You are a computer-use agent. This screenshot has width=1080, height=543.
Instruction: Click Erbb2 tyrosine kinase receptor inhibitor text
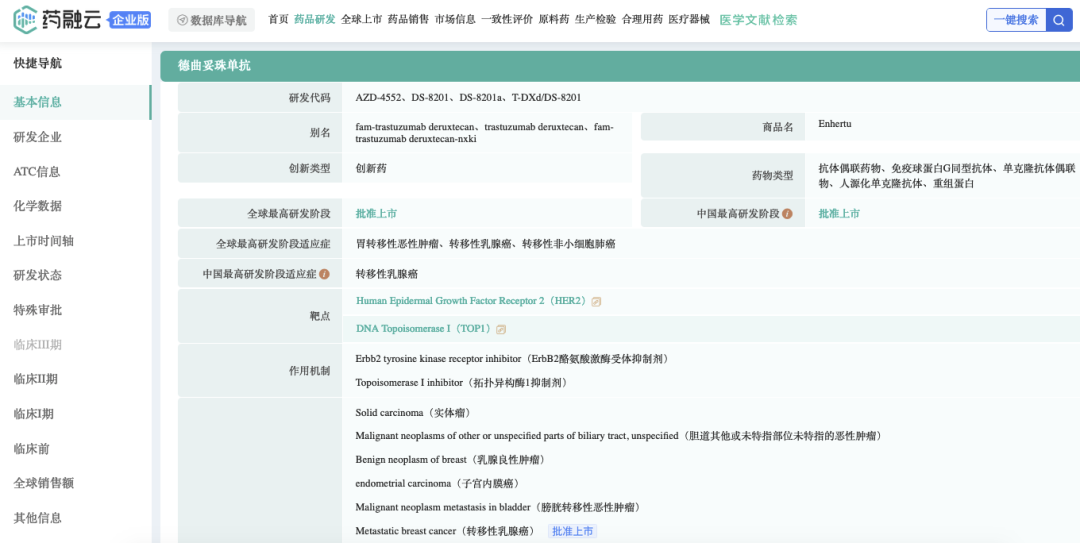[x=512, y=359]
